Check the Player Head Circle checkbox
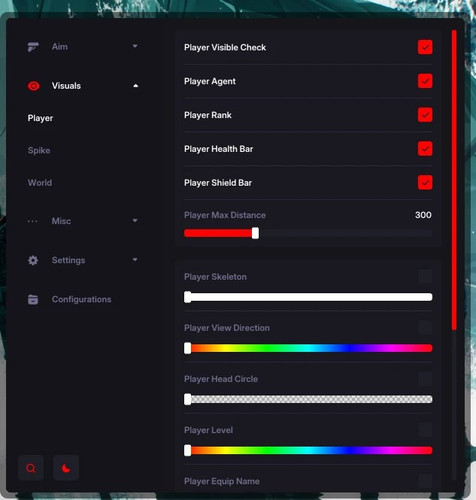 [x=425, y=379]
